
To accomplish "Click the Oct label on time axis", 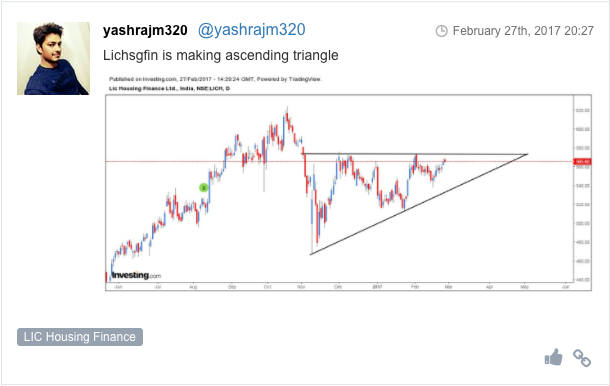I will [x=268, y=287].
